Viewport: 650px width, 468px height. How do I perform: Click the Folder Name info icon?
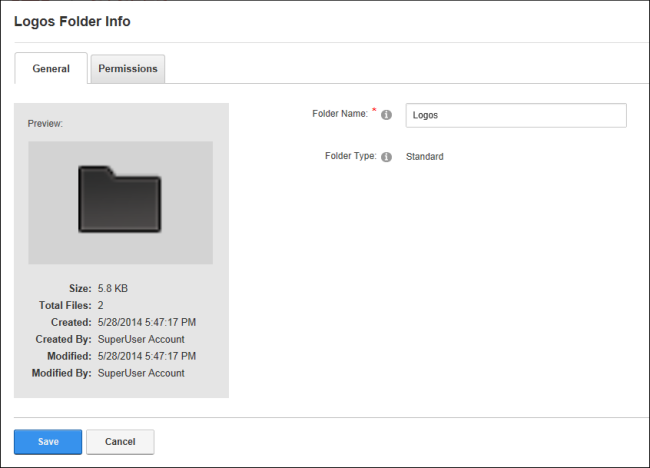pyautogui.click(x=386, y=115)
